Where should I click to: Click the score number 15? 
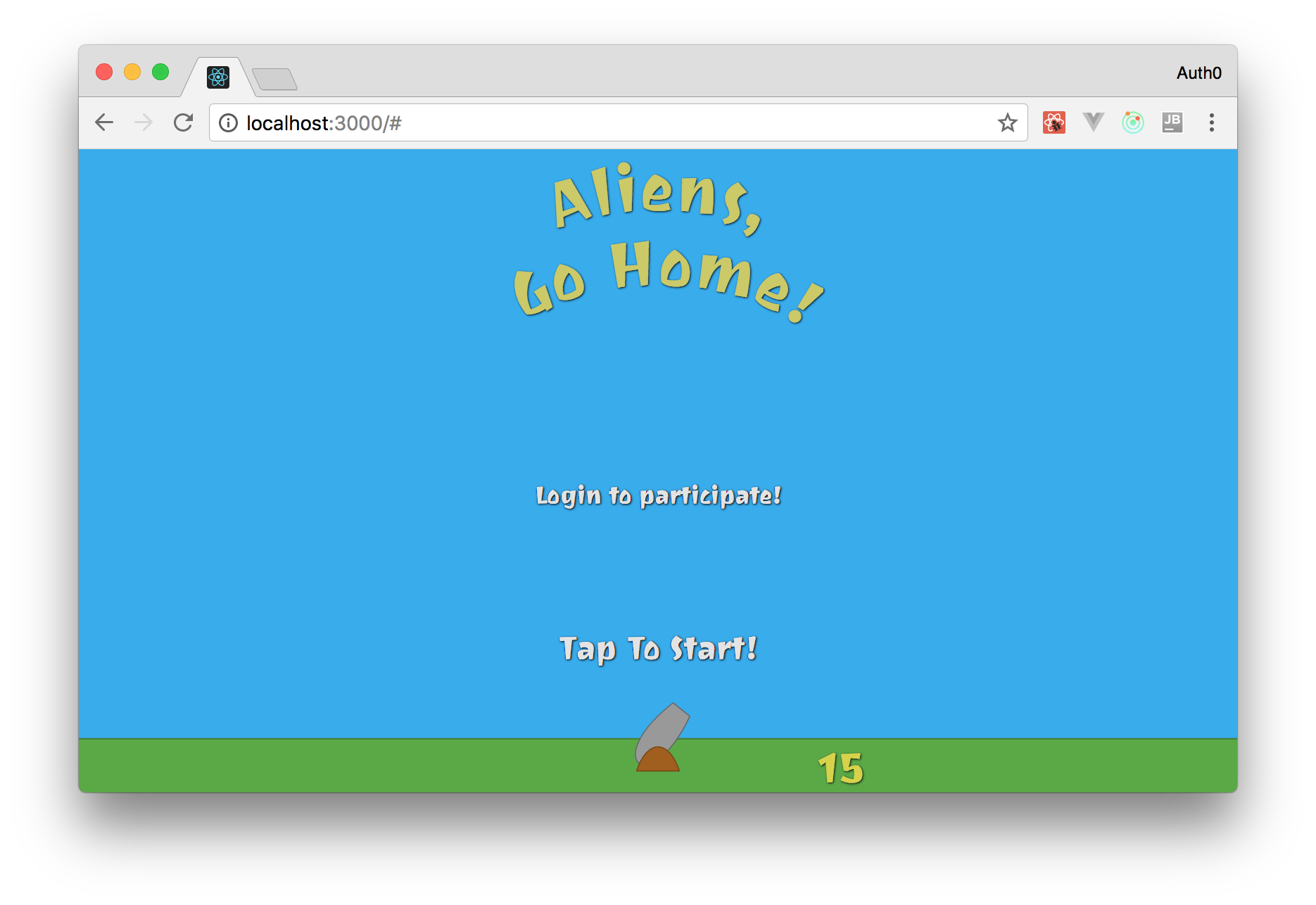point(841,768)
